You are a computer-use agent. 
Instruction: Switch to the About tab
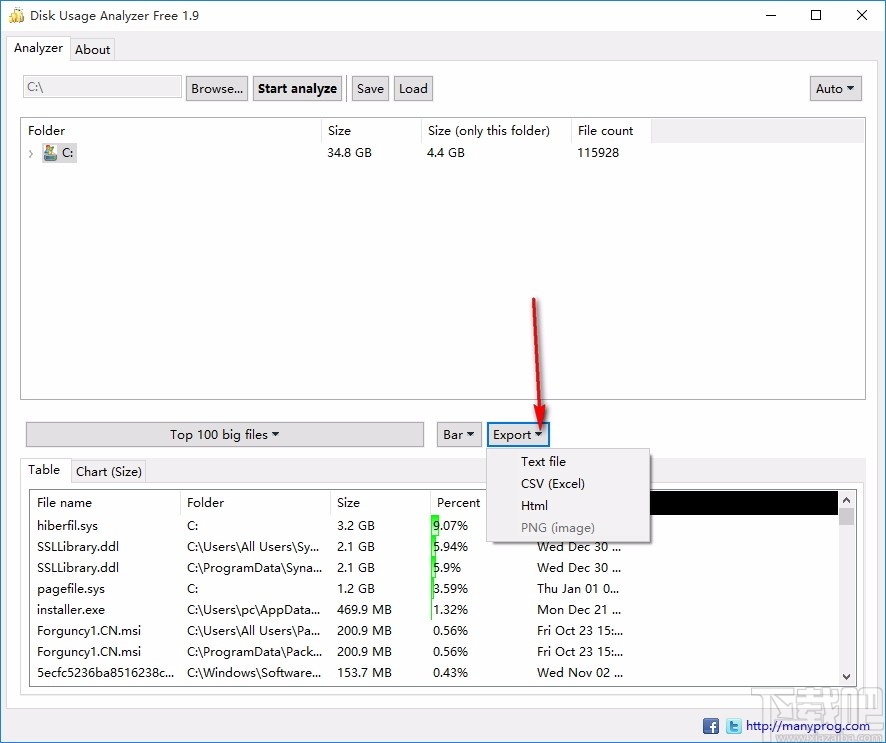click(x=92, y=48)
